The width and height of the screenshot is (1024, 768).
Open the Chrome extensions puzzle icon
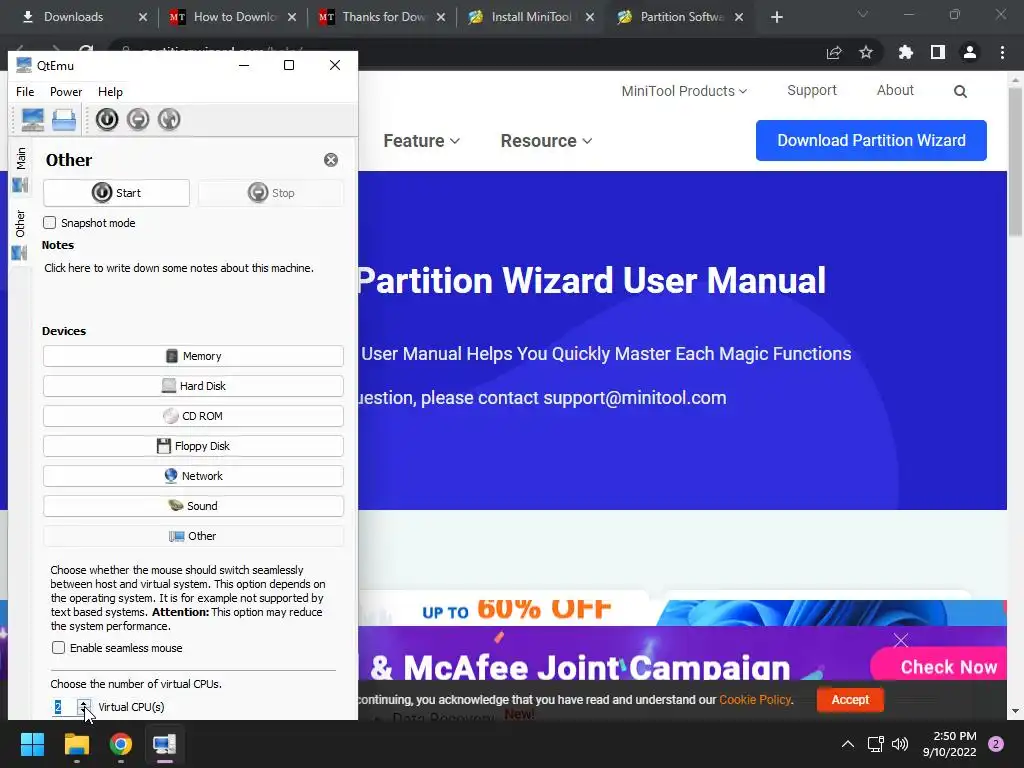pyautogui.click(x=905, y=52)
